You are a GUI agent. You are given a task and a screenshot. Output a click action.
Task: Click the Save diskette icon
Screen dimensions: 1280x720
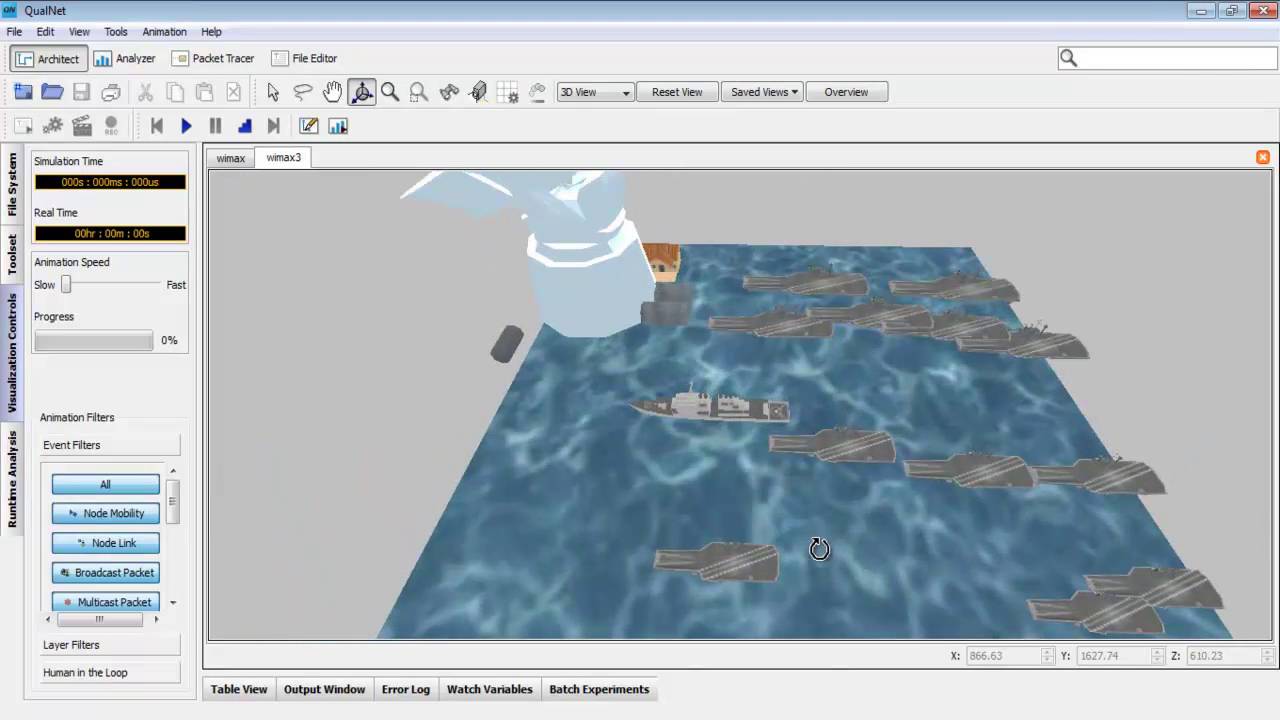tap(82, 92)
